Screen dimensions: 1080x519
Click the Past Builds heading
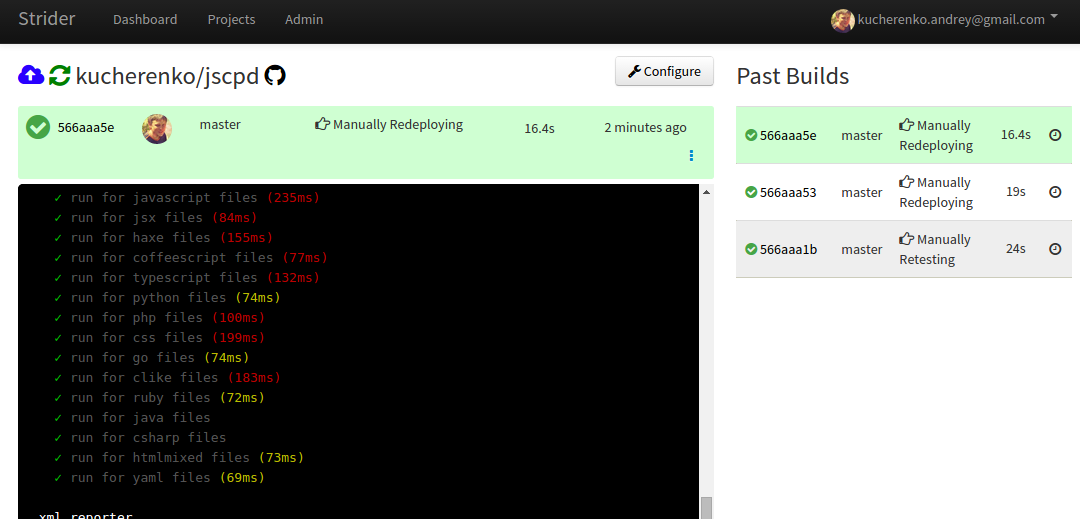793,76
